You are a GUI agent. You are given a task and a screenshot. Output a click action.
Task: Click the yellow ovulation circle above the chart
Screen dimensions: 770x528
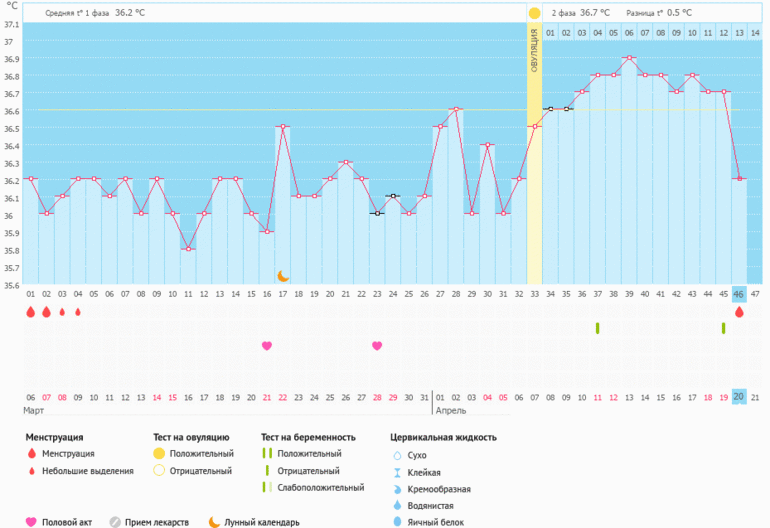coord(534,13)
